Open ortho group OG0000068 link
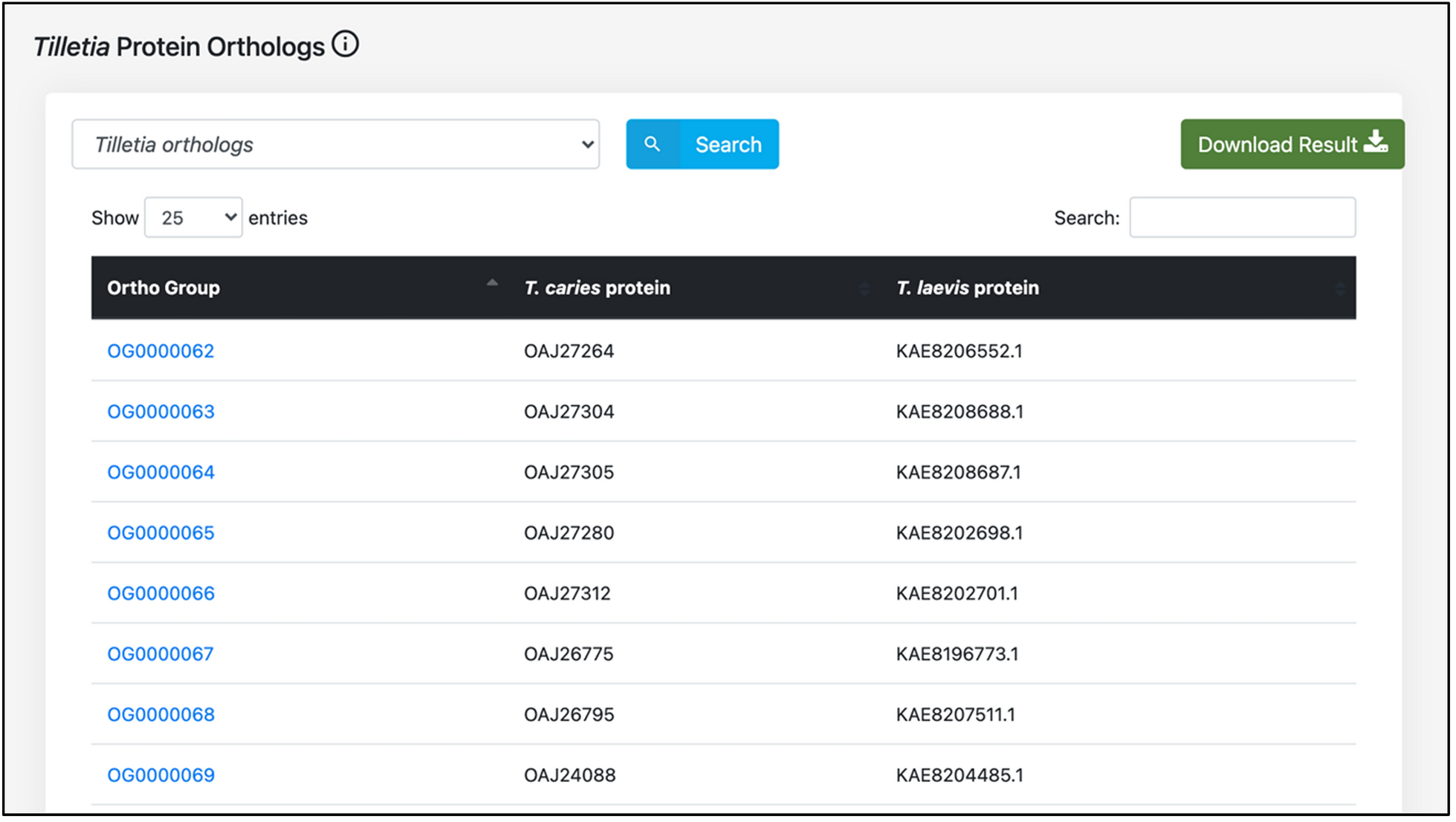This screenshot has height=822, width=1456. coord(161,714)
